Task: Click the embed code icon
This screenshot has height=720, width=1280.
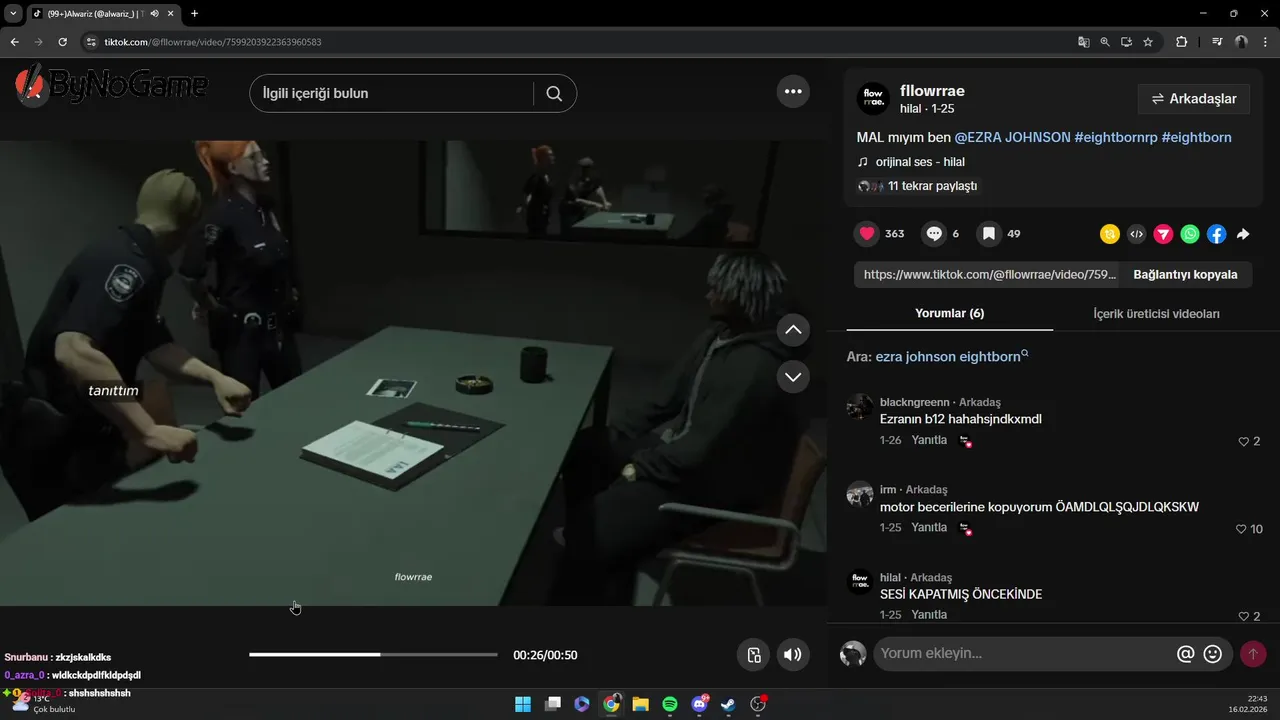Action: pyautogui.click(x=1136, y=234)
